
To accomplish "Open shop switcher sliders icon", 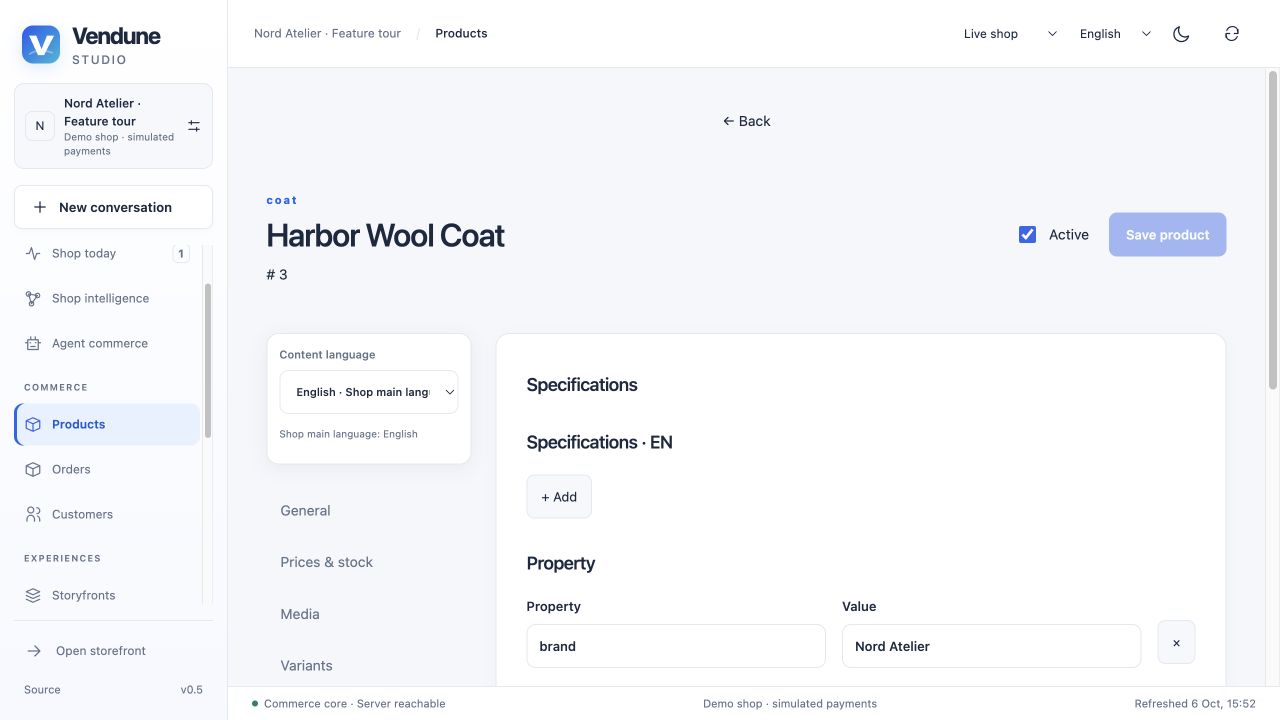I will [x=194, y=126].
